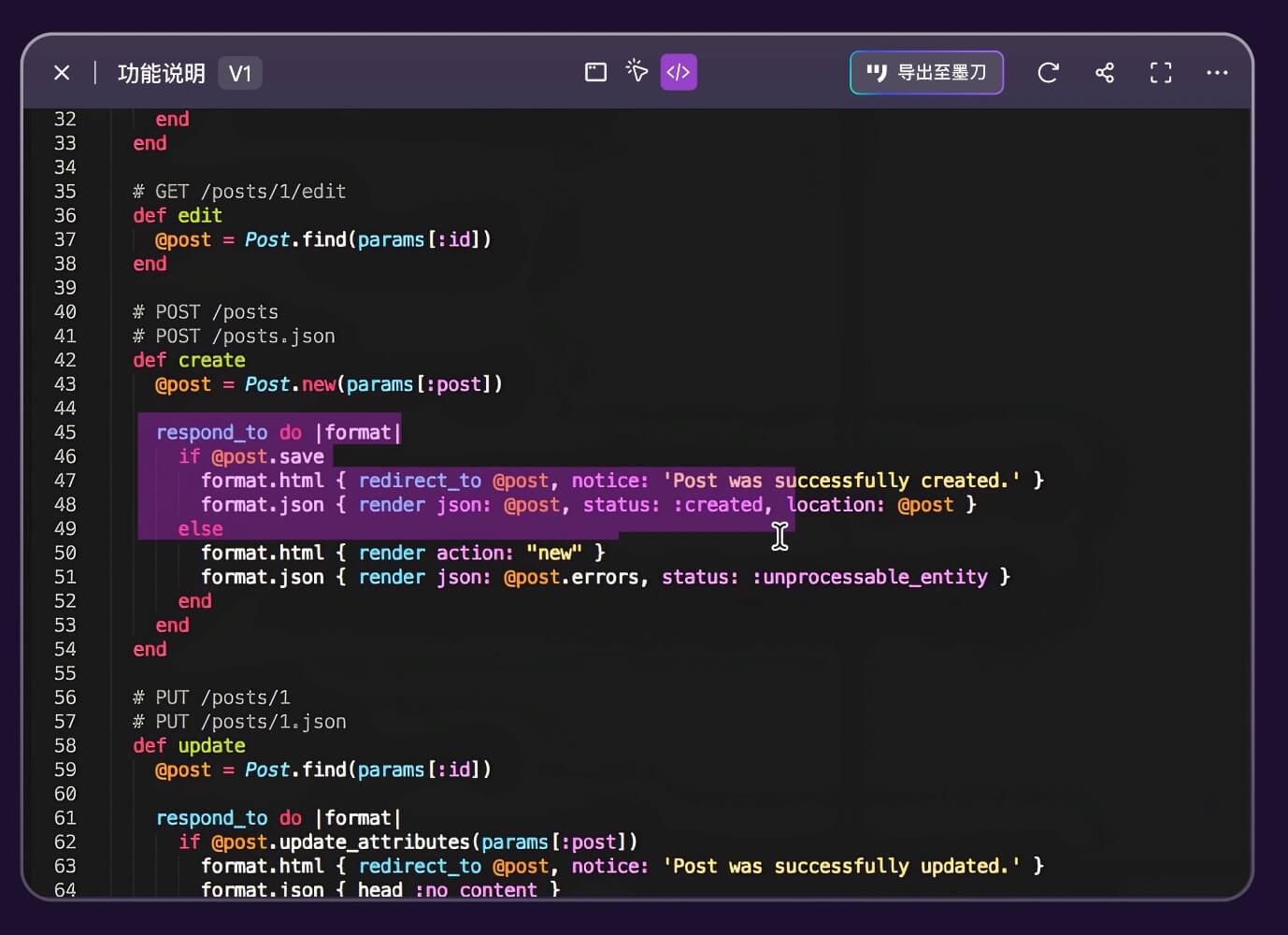Click the "def update" method definition
This screenshot has width=1288, height=935.
[x=189, y=745]
